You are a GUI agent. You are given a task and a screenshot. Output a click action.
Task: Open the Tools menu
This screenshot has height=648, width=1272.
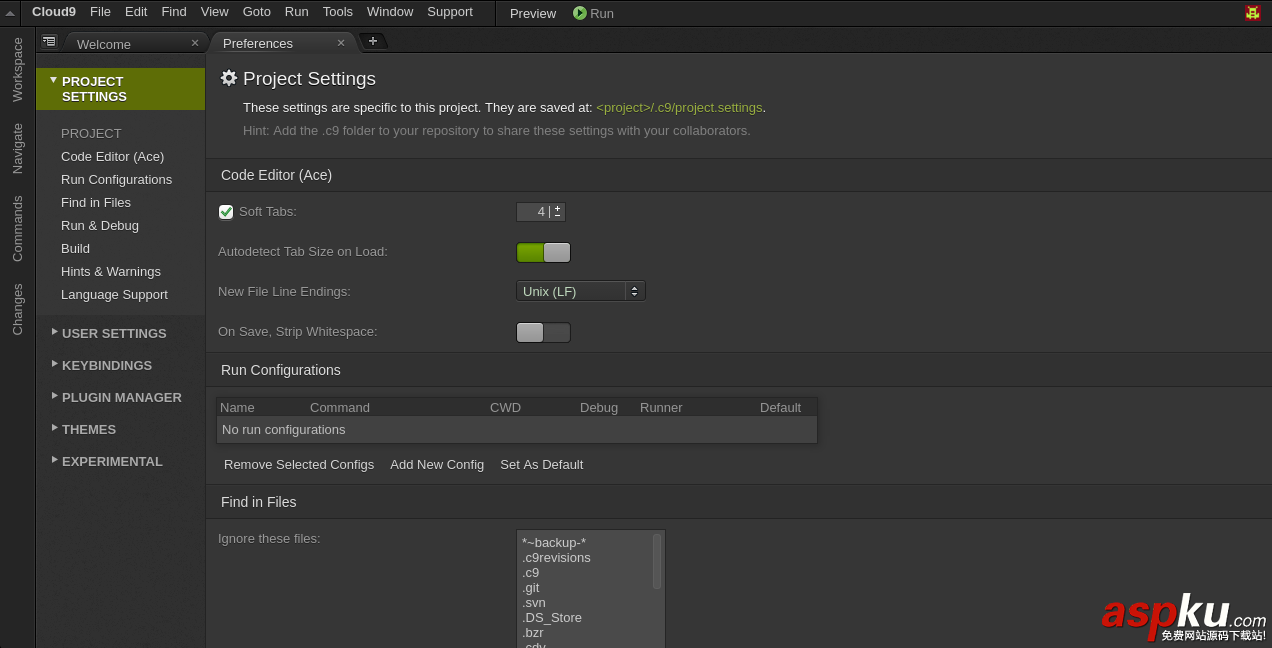pyautogui.click(x=338, y=12)
